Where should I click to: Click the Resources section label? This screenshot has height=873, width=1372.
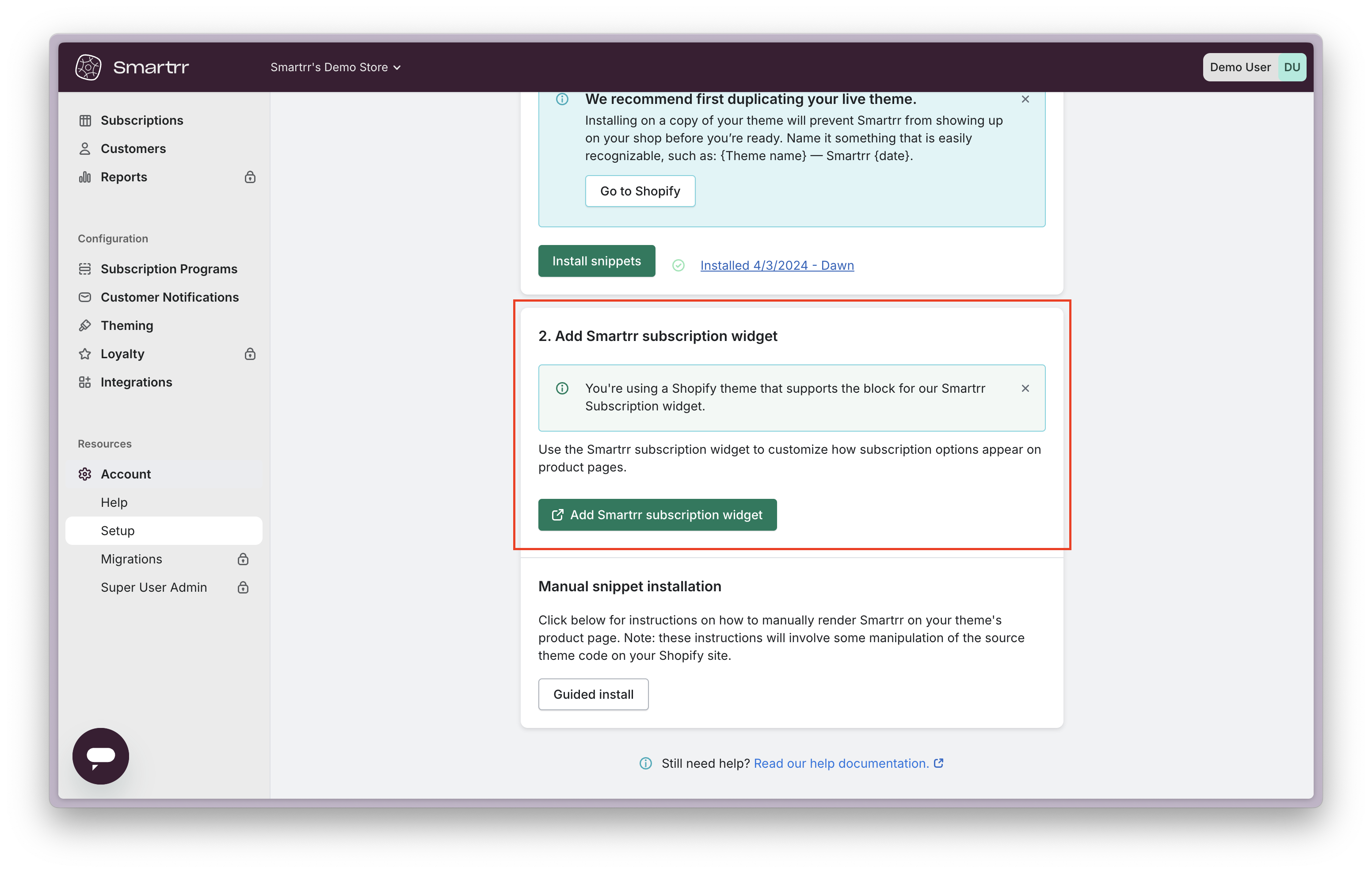click(x=105, y=444)
